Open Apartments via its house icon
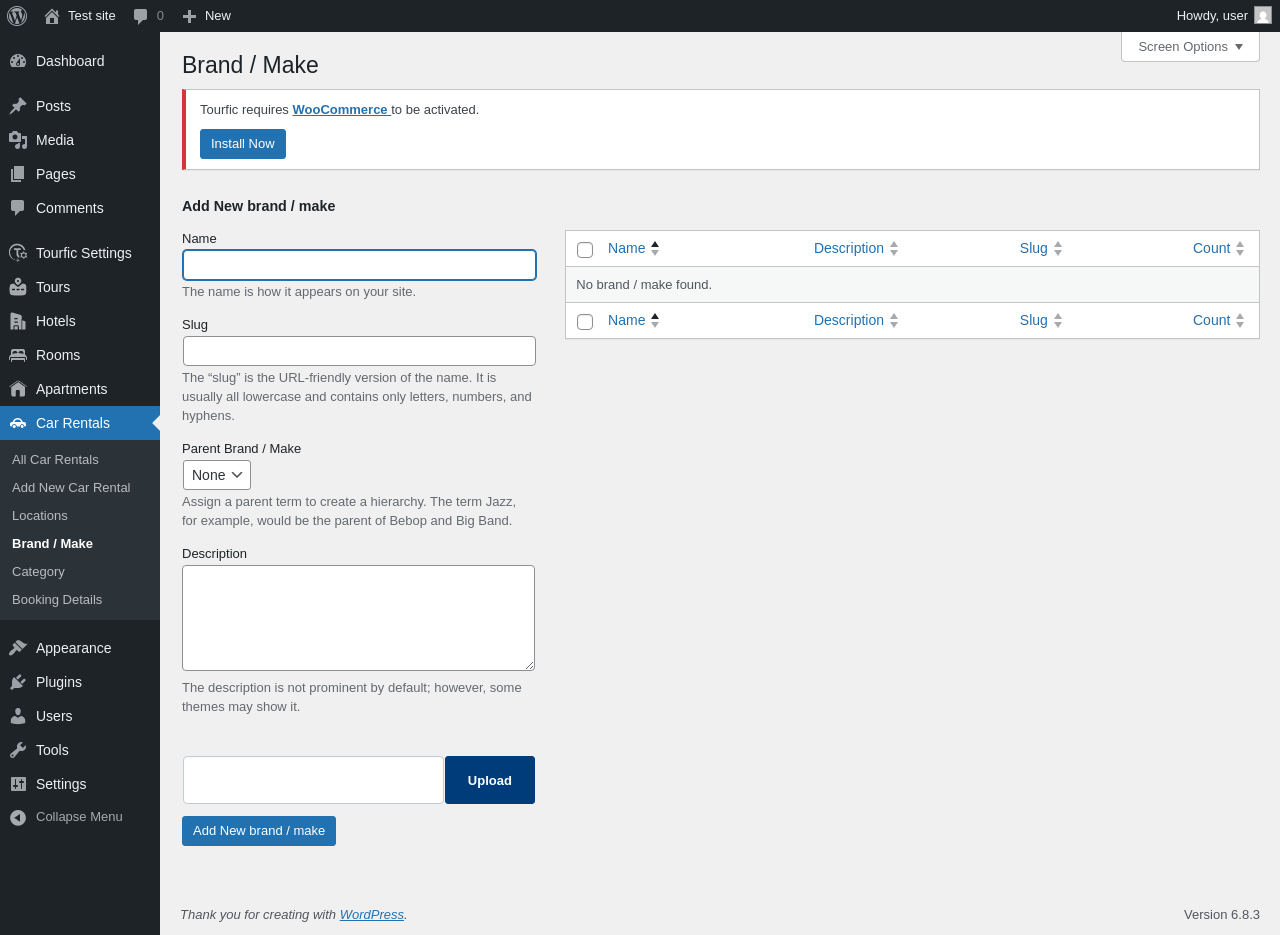This screenshot has height=935, width=1280. [x=18, y=389]
